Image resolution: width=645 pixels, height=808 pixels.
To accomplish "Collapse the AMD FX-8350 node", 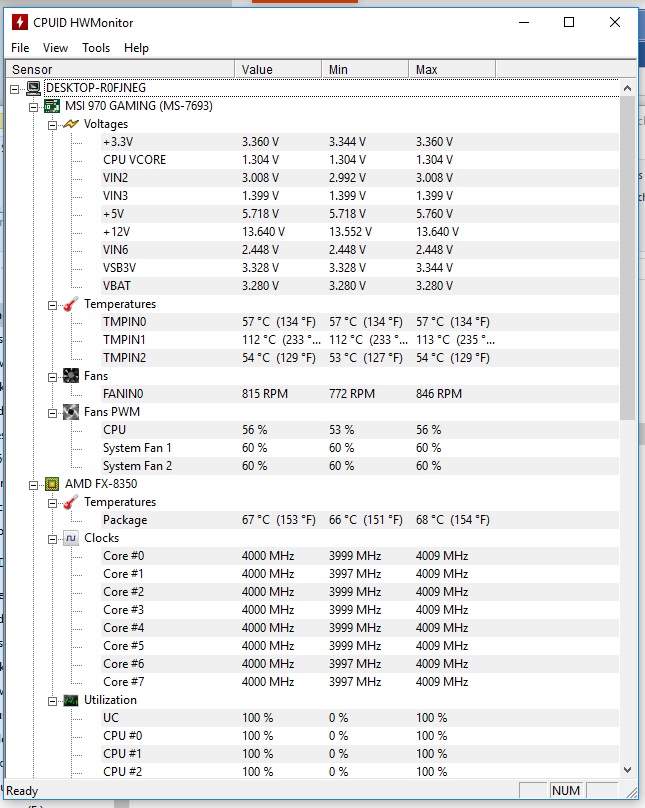I will pos(33,485).
